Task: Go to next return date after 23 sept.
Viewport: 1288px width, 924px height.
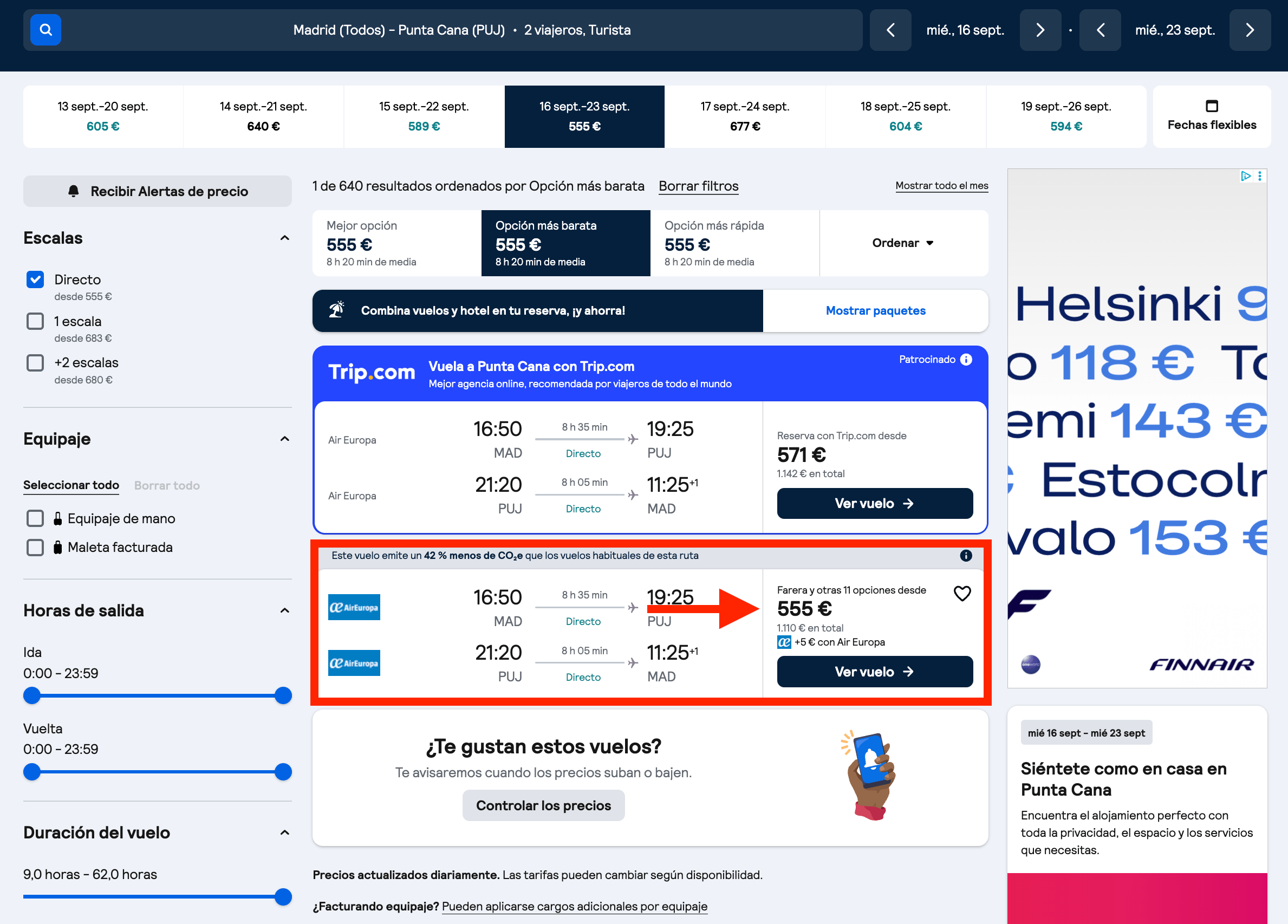Action: 1250,30
